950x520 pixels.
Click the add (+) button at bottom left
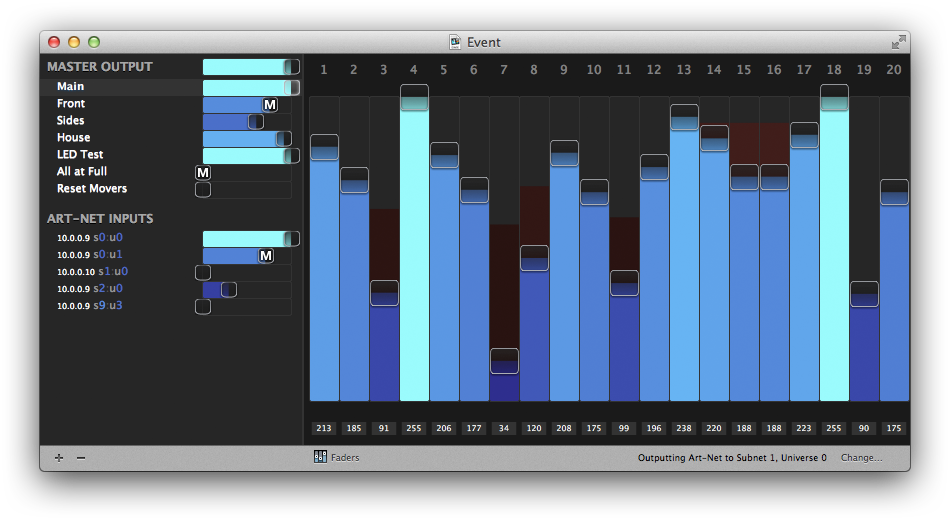pyautogui.click(x=59, y=458)
